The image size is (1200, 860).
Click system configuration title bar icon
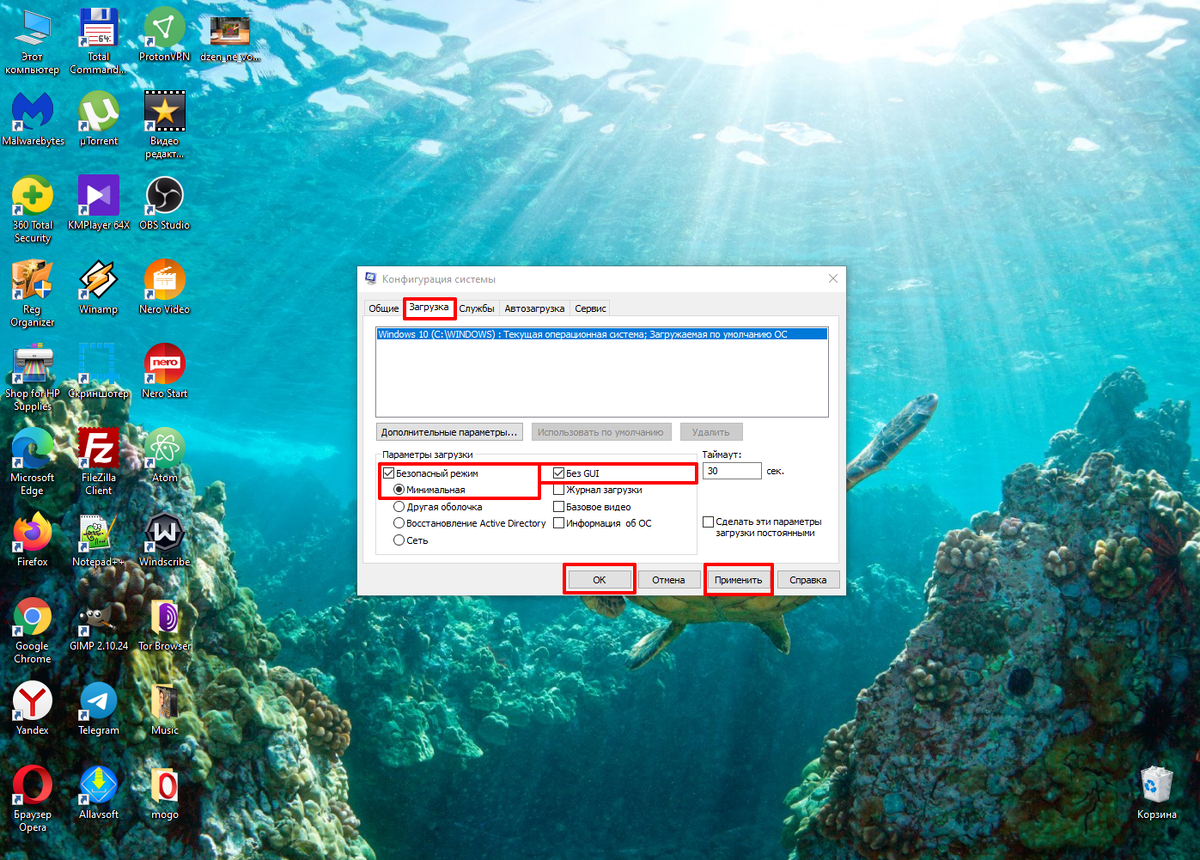coord(371,278)
